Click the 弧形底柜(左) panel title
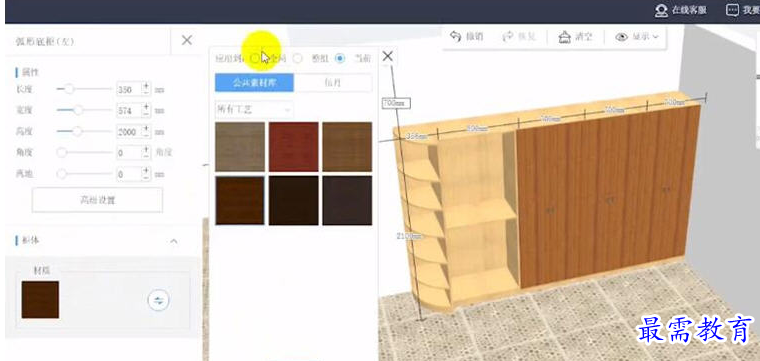 (x=45, y=42)
